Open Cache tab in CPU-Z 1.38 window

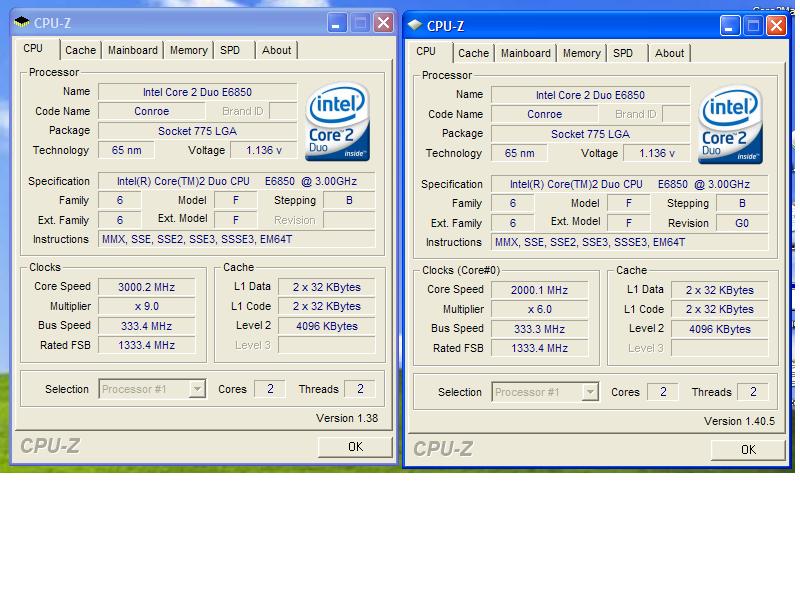80,50
